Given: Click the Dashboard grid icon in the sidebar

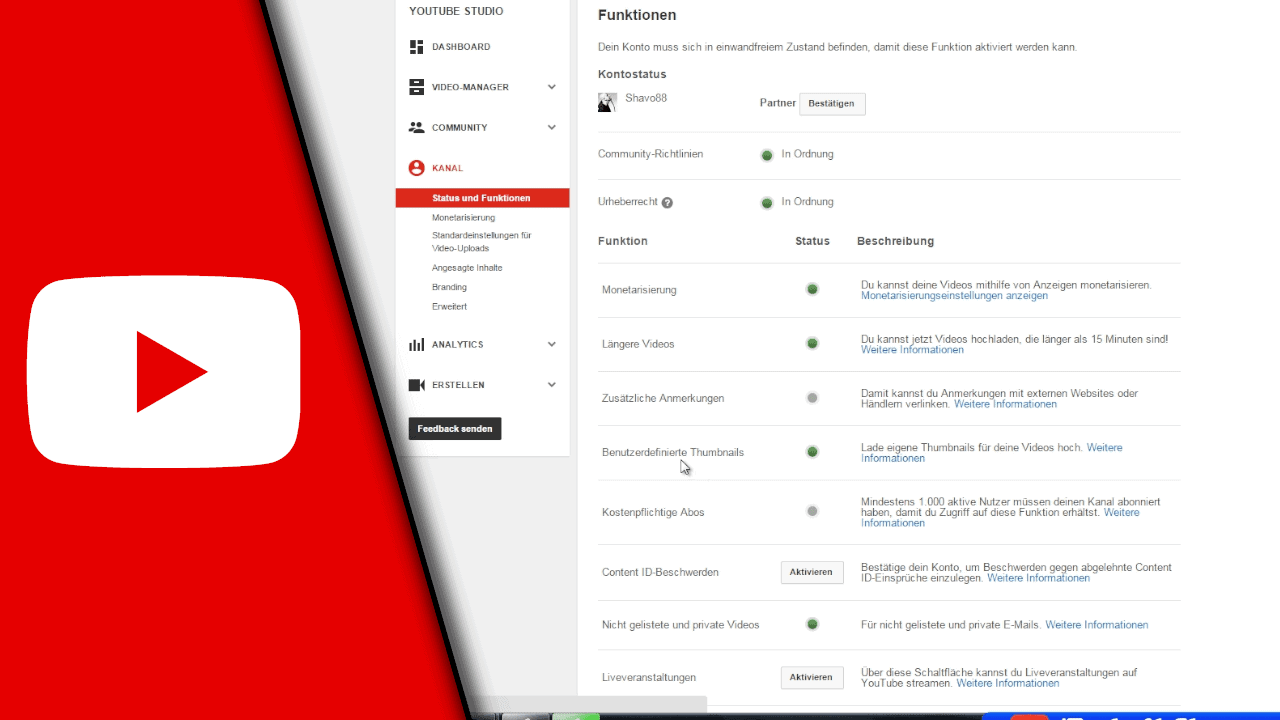Looking at the screenshot, I should (x=416, y=47).
